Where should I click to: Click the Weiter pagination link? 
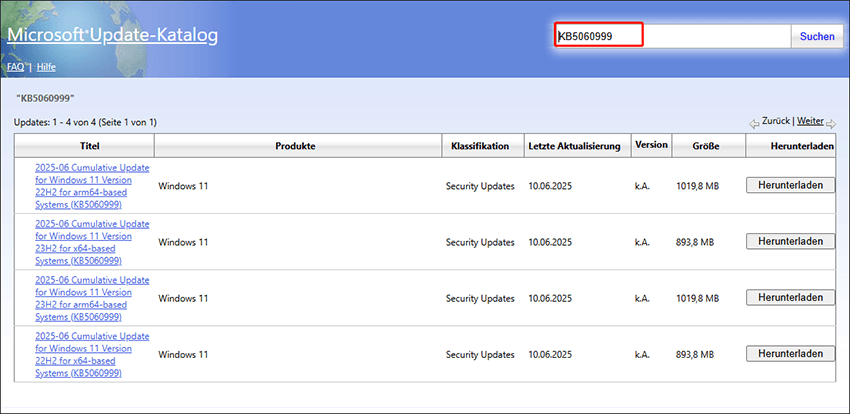[x=810, y=121]
